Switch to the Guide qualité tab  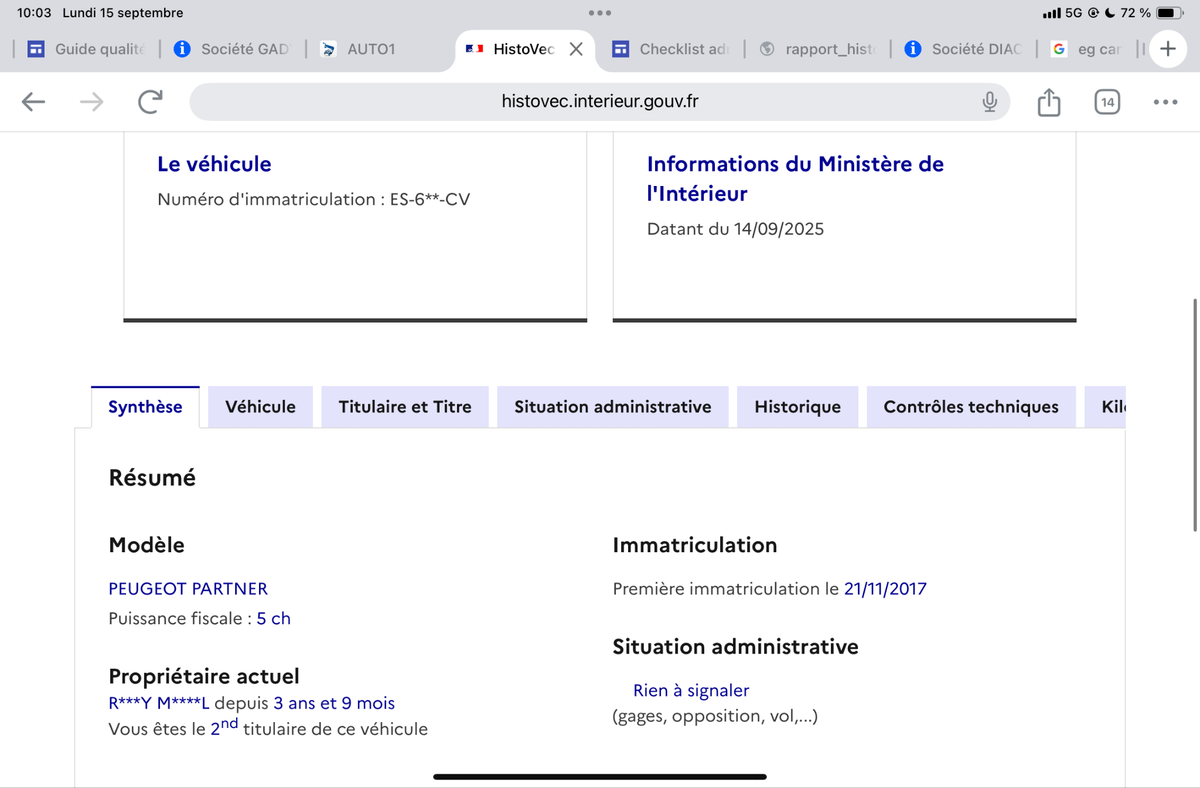[86, 48]
